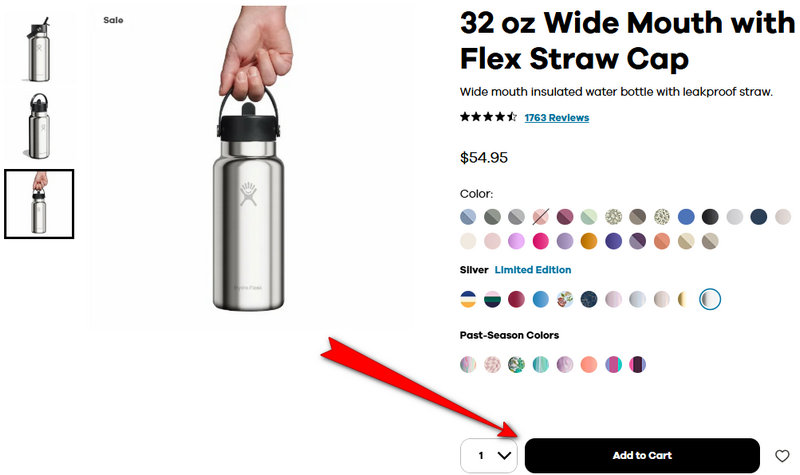Choose the navy blue color swatch
Screen dimensions: 800x475
coord(758,216)
